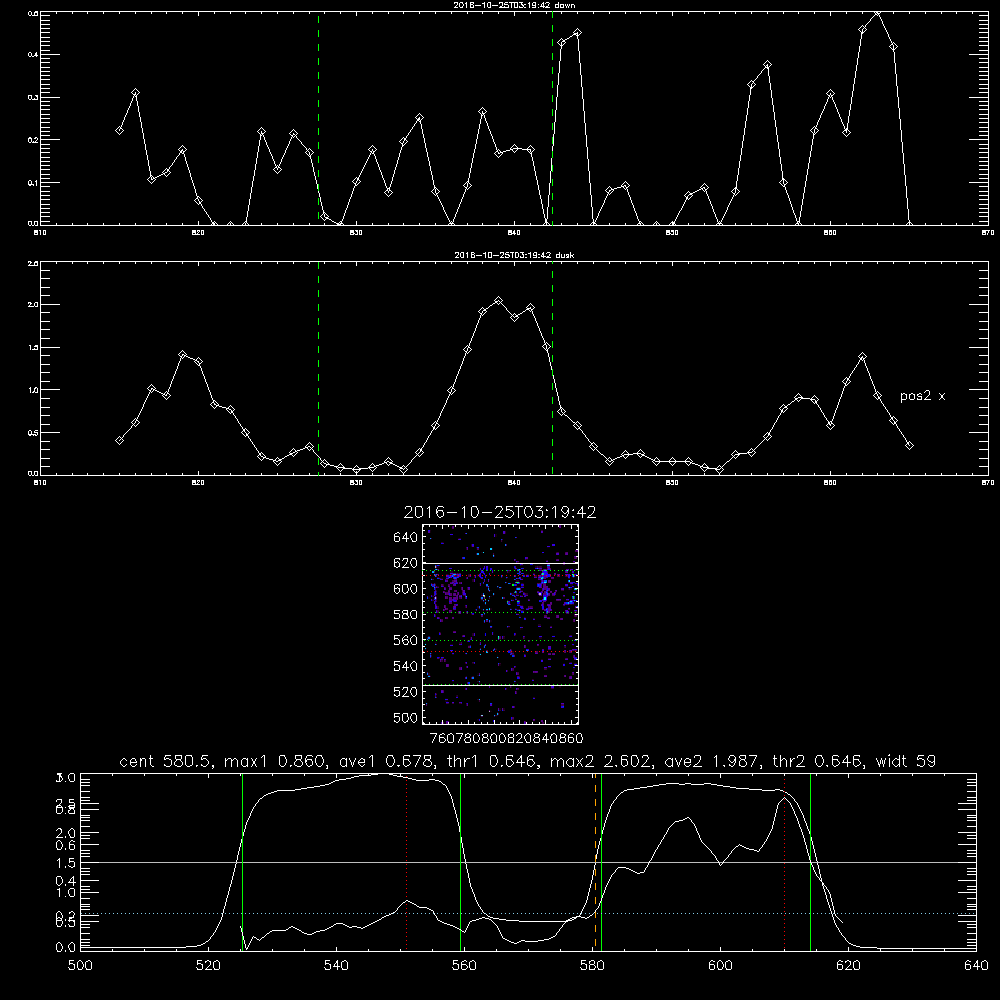This screenshot has width=1000, height=1000.
Task: Click the spectrogram heatmap image
Action: [x=501, y=624]
